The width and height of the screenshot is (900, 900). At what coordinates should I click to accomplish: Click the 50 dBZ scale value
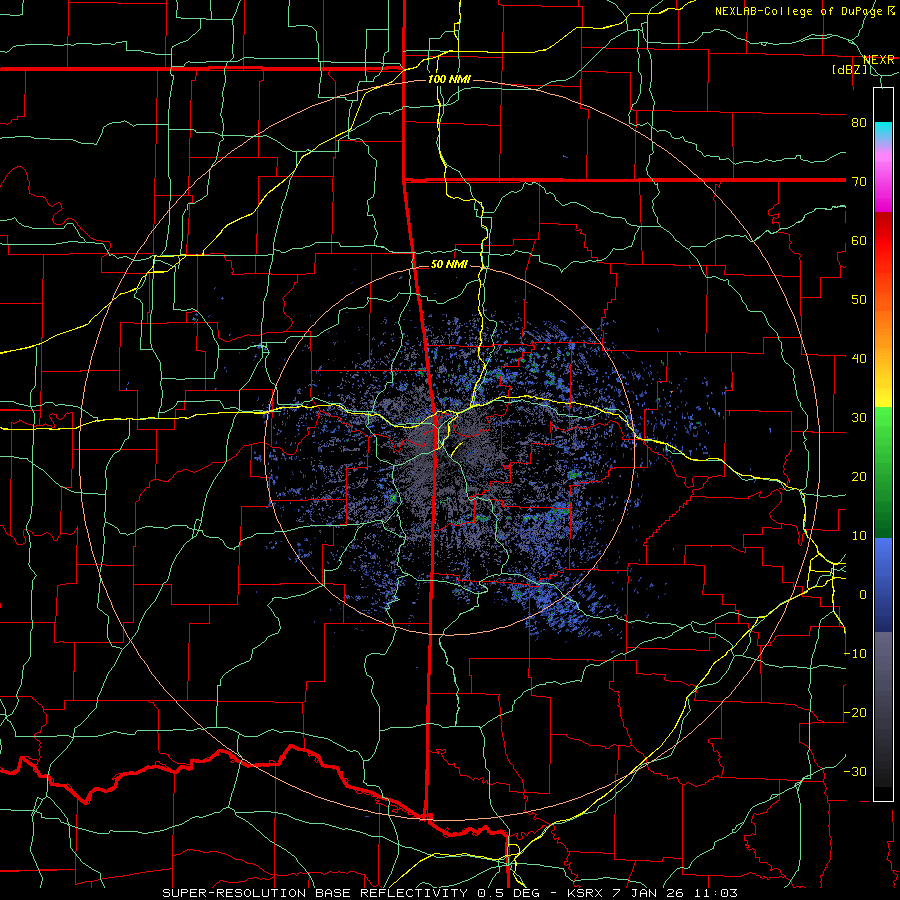pos(859,300)
